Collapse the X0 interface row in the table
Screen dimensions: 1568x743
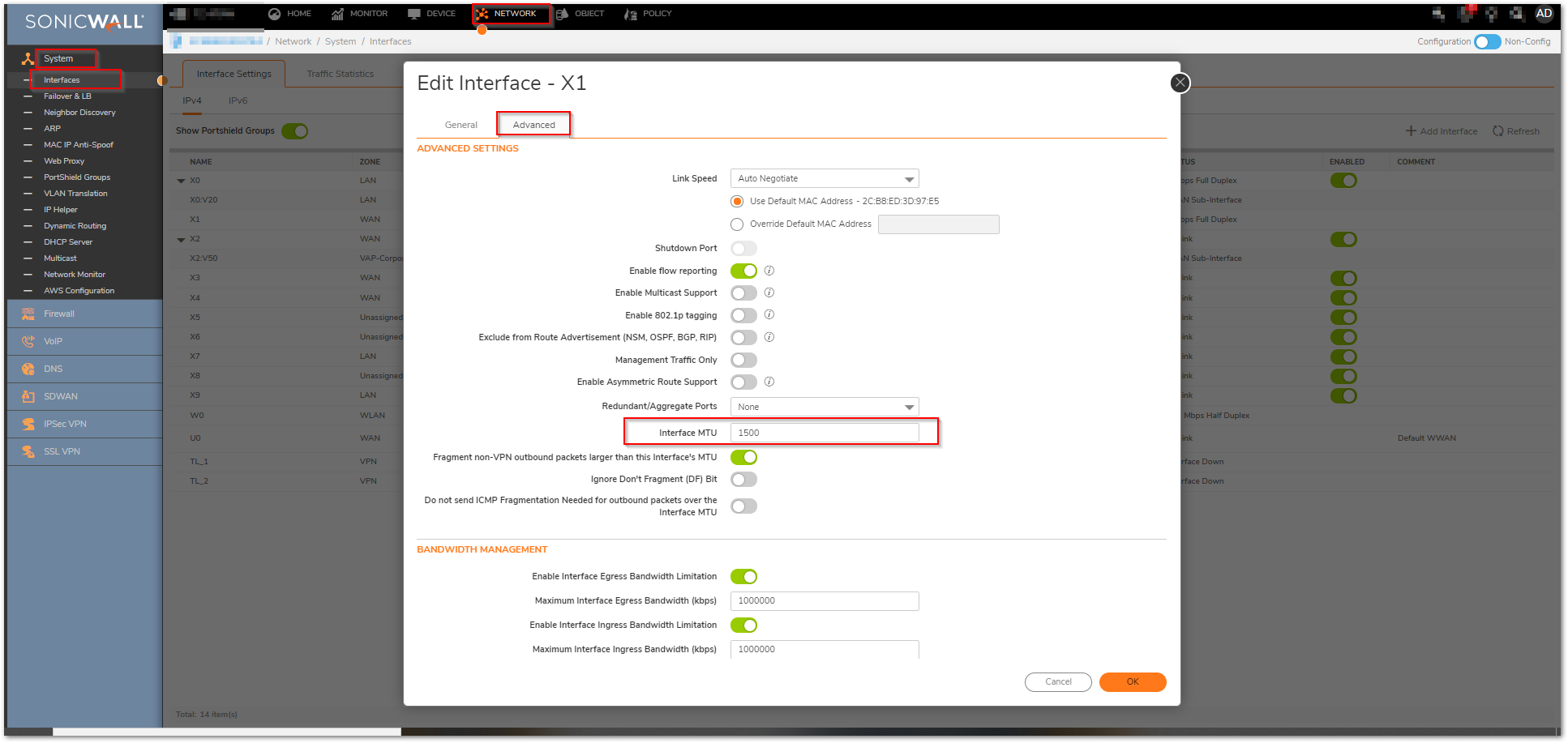pyautogui.click(x=181, y=181)
